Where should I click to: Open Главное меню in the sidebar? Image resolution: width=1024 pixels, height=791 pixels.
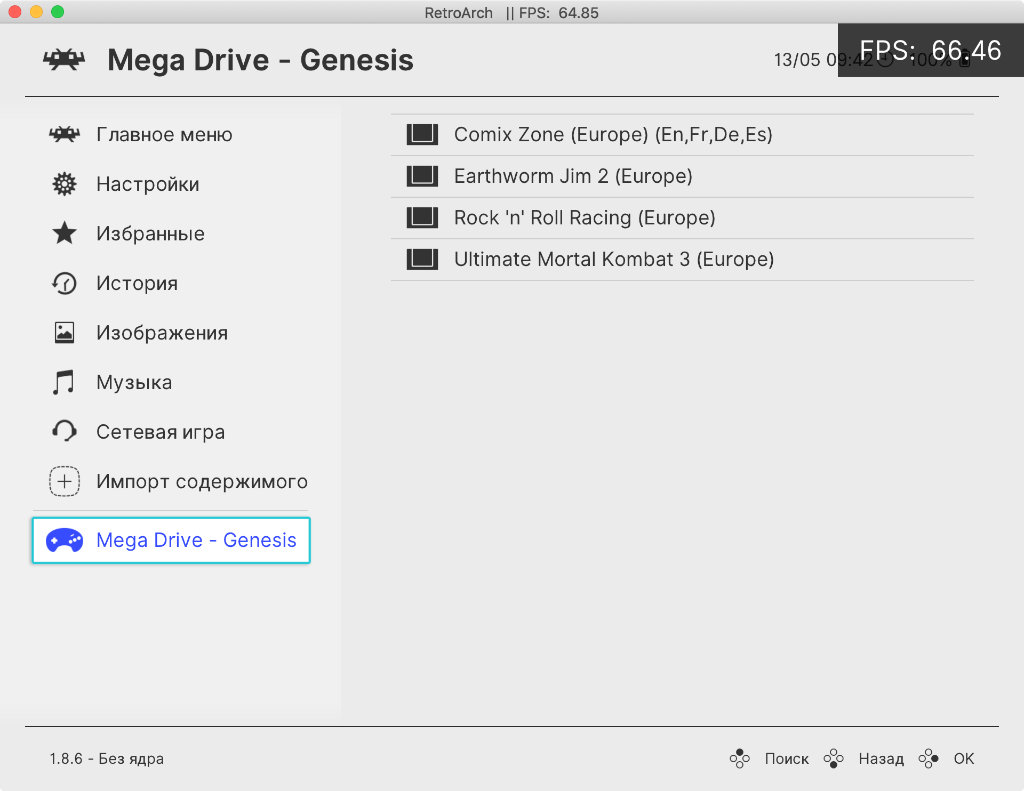[164, 134]
